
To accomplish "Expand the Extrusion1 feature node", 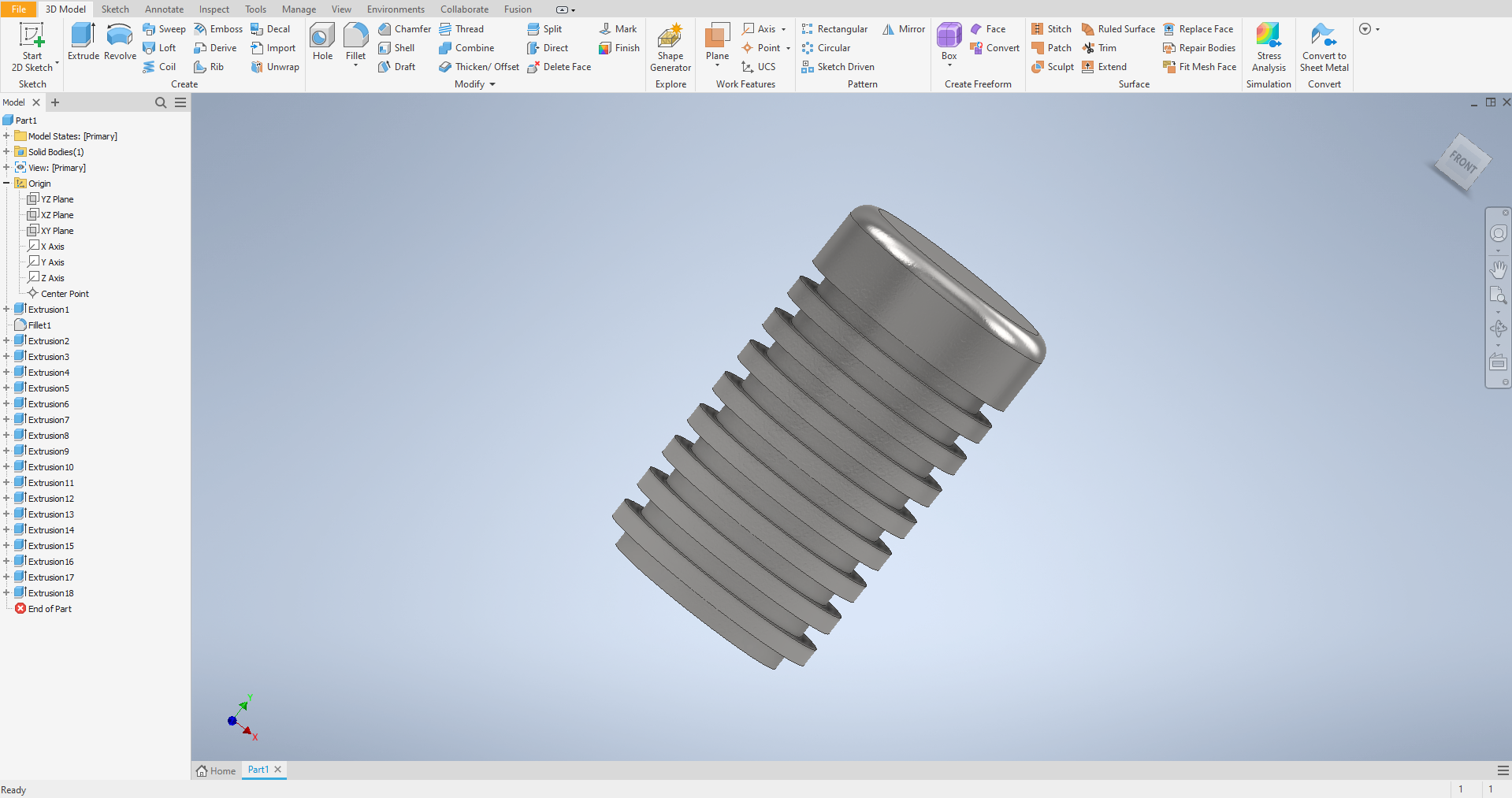I will click(x=6, y=310).
